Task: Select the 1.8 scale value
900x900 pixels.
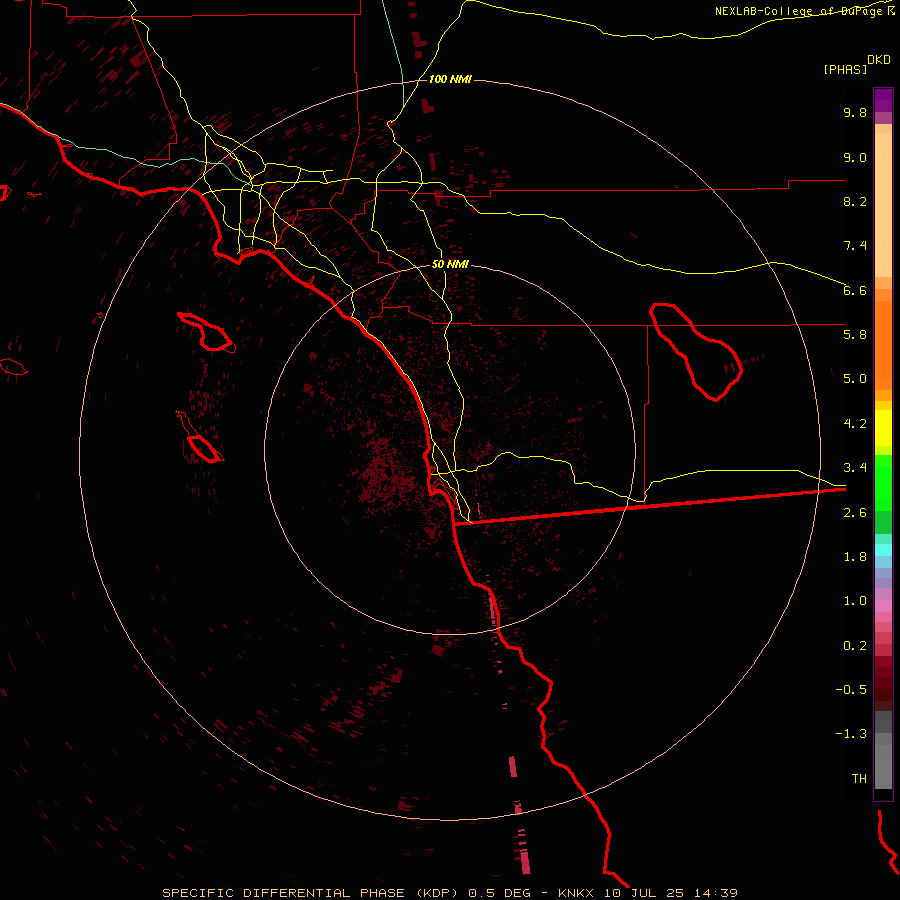Action: [x=855, y=557]
